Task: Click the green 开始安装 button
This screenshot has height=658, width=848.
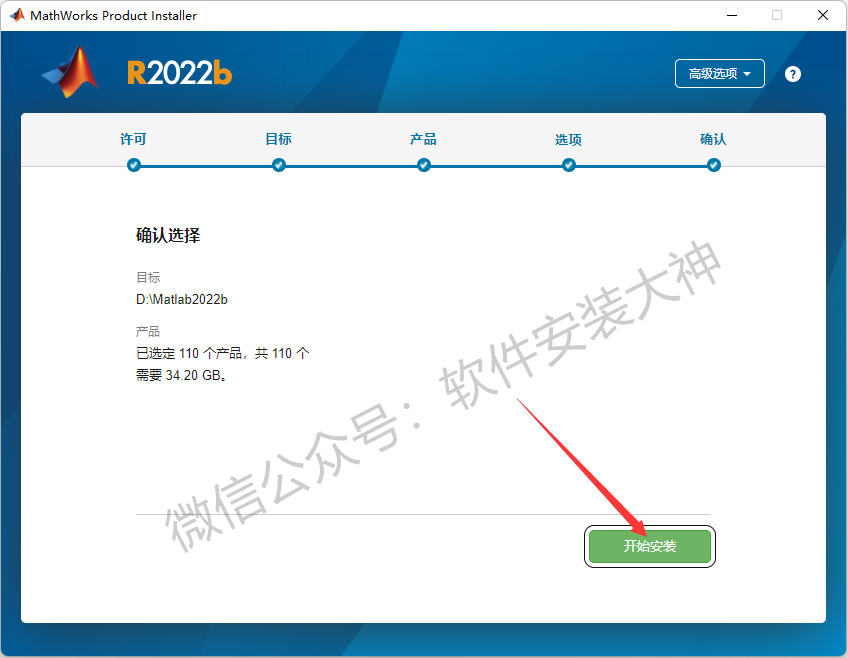Action: click(x=650, y=546)
